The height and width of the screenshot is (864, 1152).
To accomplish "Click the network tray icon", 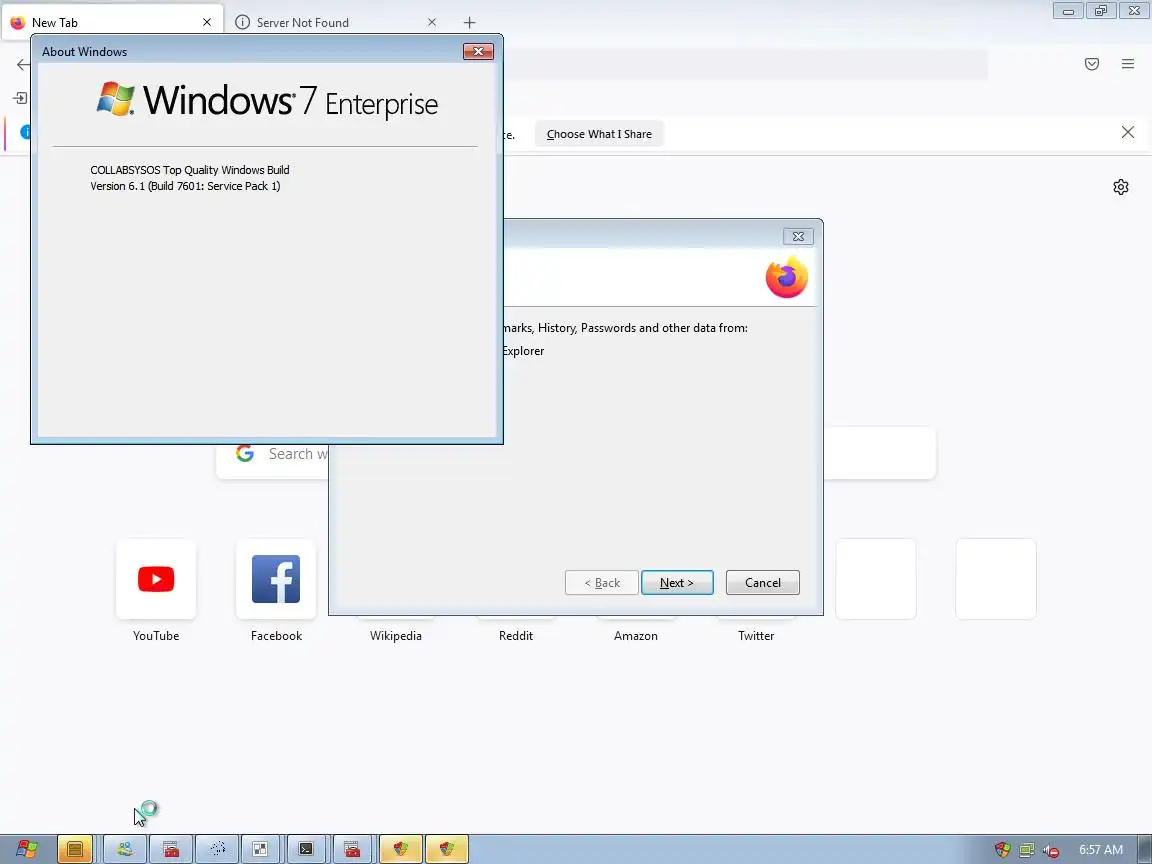I will click(1026, 850).
